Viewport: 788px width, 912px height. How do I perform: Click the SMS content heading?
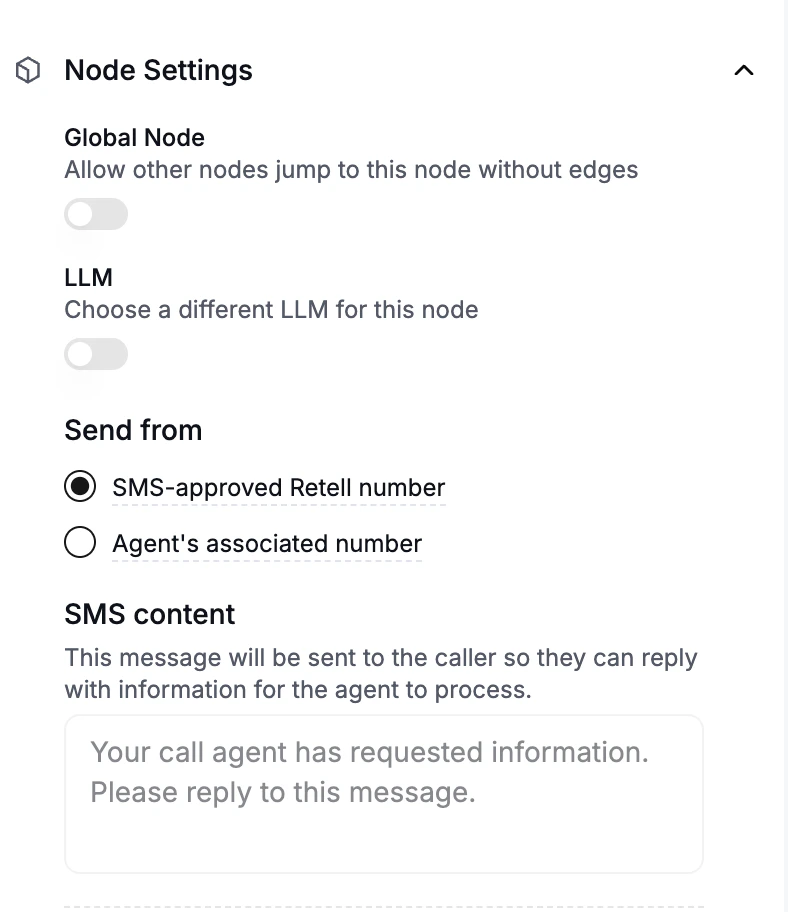click(149, 615)
